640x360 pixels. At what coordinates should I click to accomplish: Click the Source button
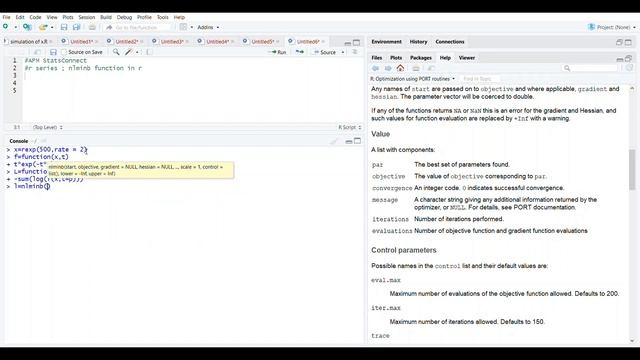[325, 52]
